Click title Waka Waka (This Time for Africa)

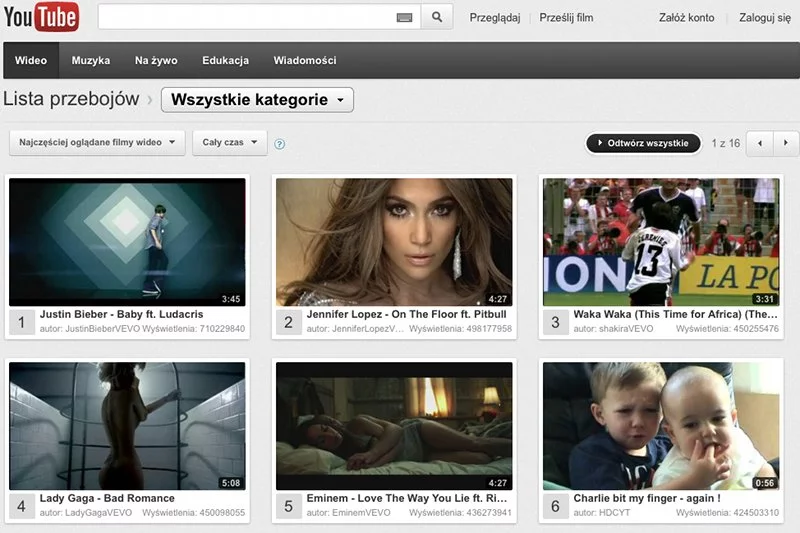676,314
